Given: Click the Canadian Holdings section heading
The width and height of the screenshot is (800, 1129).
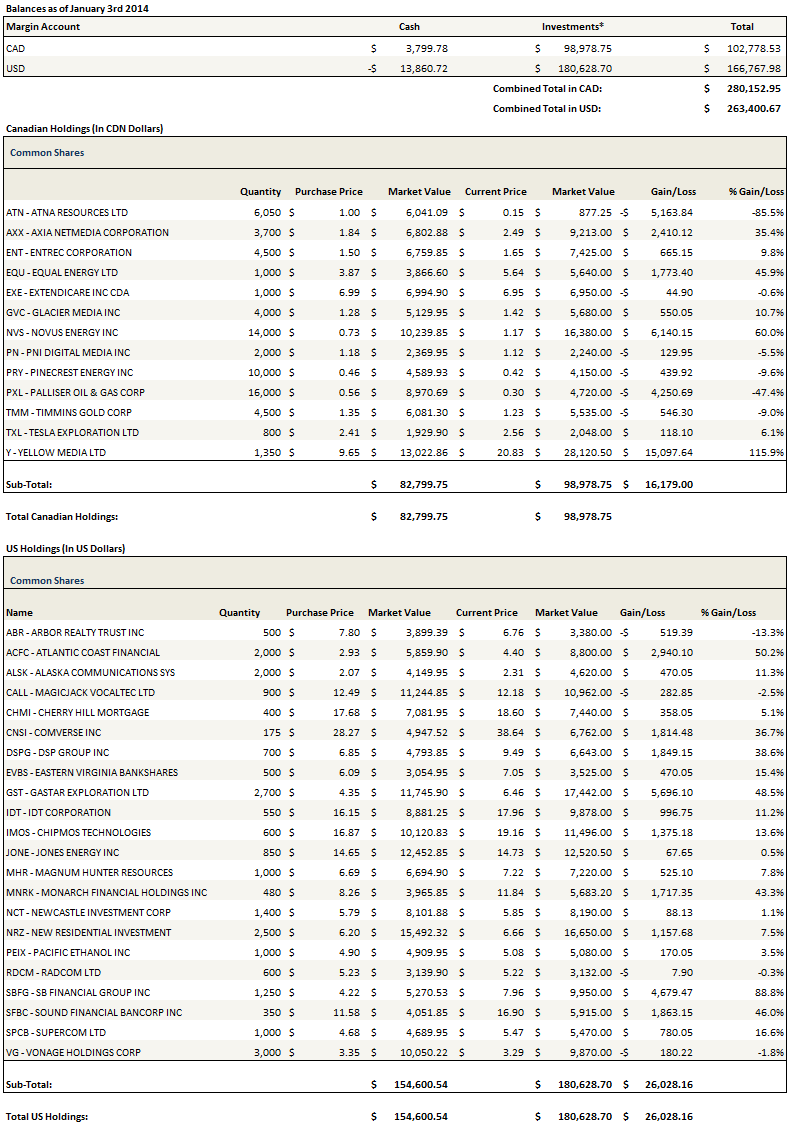Looking at the screenshot, I should [x=84, y=128].
